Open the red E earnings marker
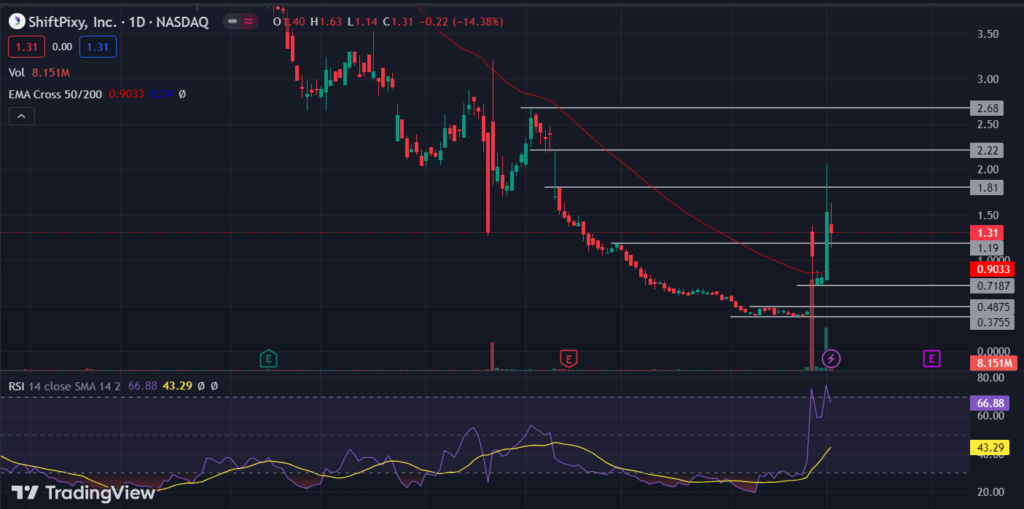1024x509 pixels. [x=569, y=358]
